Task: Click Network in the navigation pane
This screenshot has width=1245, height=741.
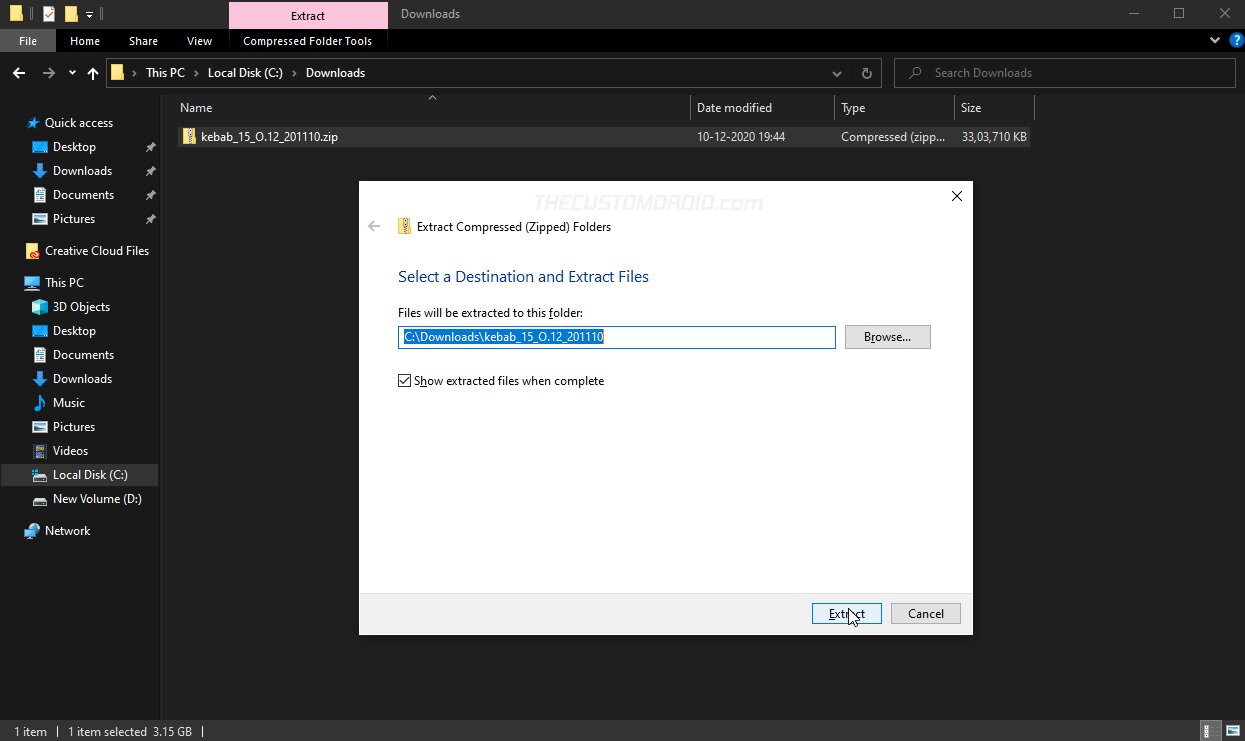Action: click(67, 531)
